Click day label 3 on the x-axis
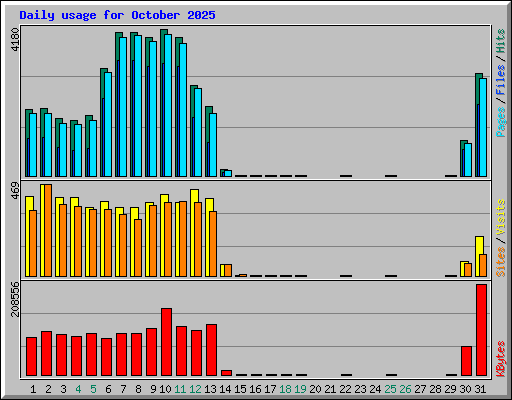 tap(63, 389)
